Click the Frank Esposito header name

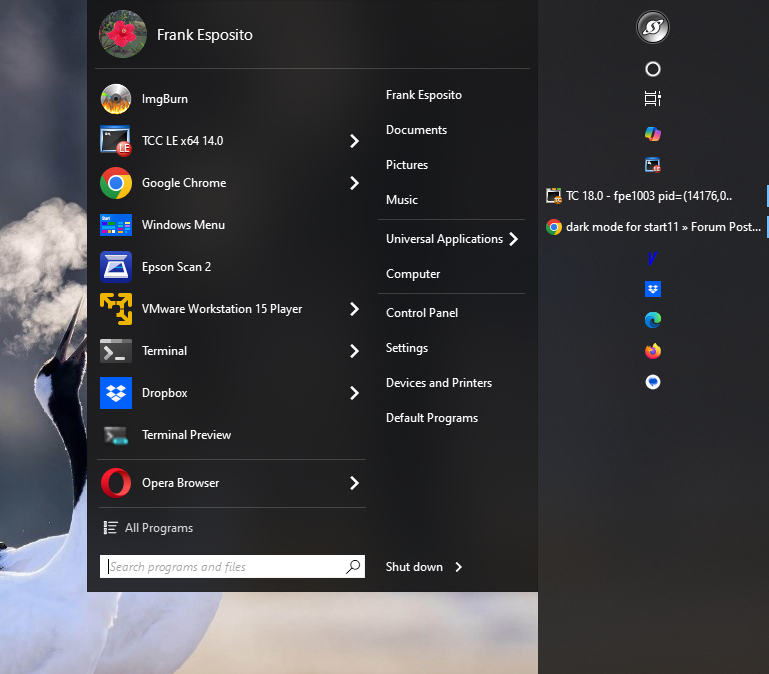205,35
